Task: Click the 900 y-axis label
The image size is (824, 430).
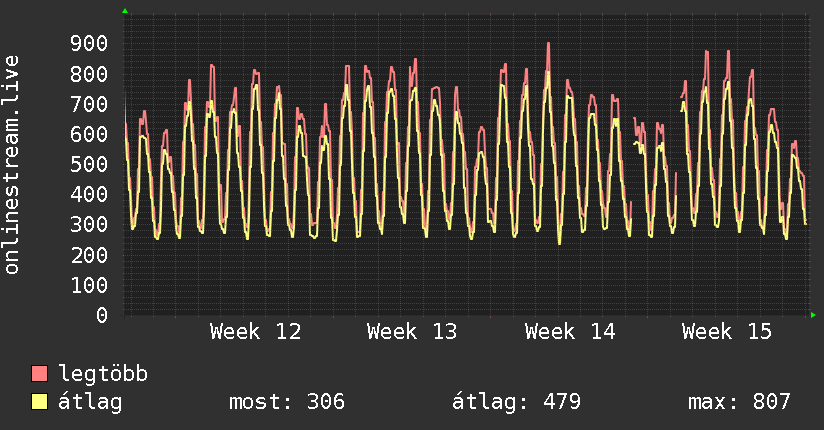Action: [x=89, y=44]
